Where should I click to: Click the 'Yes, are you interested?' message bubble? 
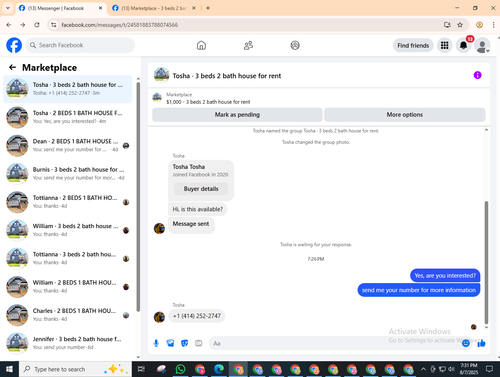pyautogui.click(x=445, y=276)
